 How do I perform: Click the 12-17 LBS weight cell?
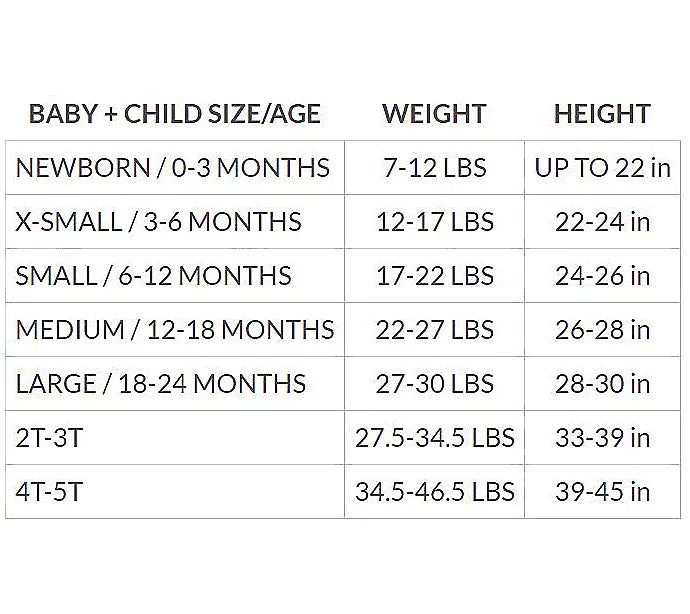[x=434, y=221]
